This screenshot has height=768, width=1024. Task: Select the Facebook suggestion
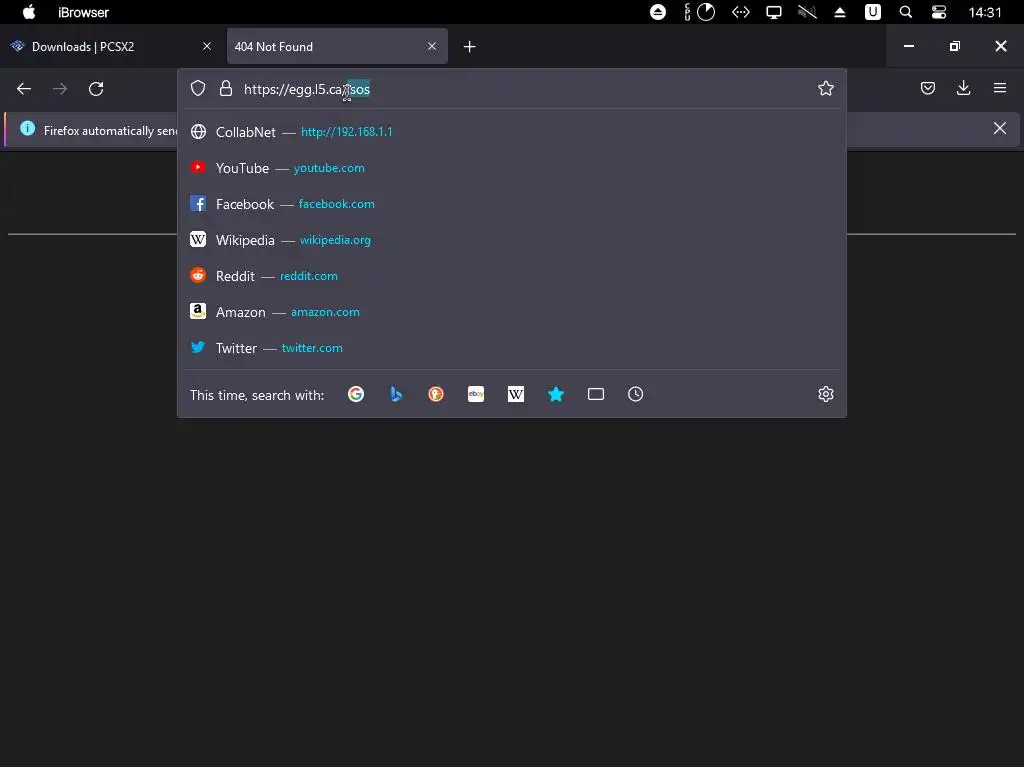[512, 204]
